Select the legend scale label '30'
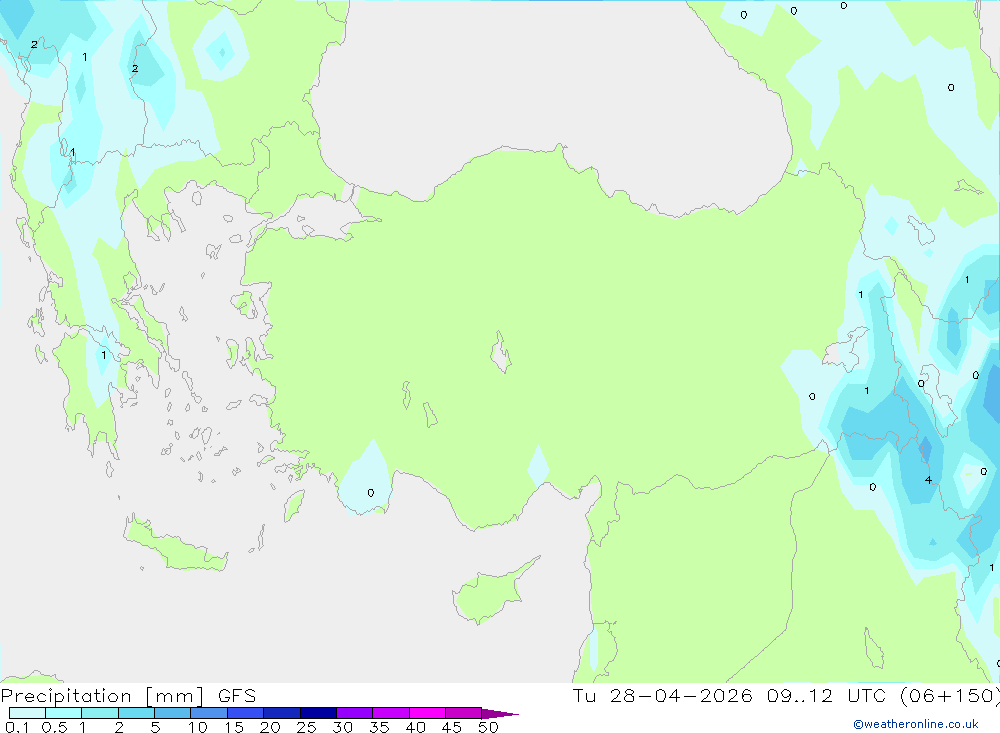The height and width of the screenshot is (733, 1000). click(342, 727)
